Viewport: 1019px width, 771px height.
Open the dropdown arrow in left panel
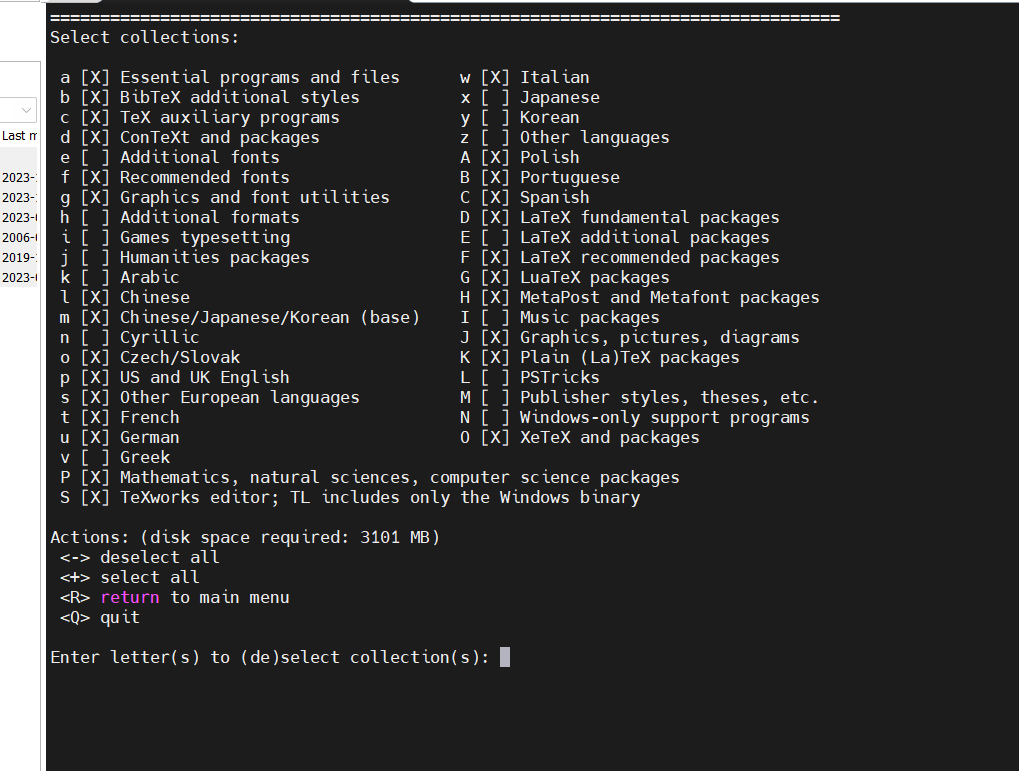[x=26, y=110]
